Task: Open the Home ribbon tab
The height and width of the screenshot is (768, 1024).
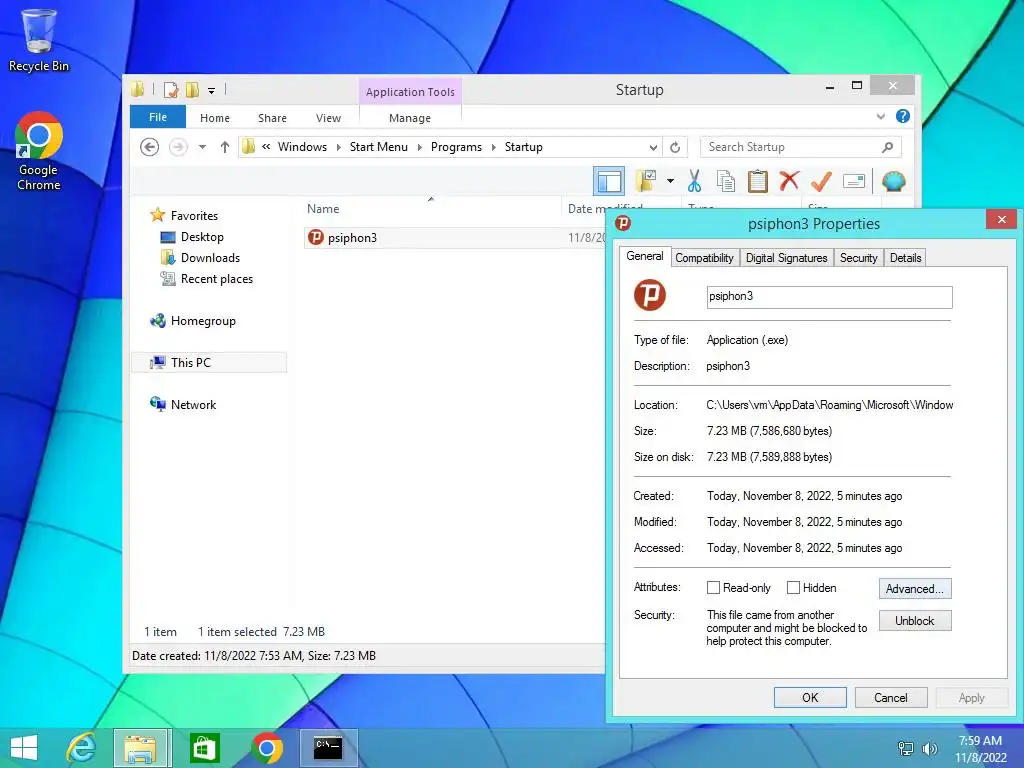Action: click(215, 118)
